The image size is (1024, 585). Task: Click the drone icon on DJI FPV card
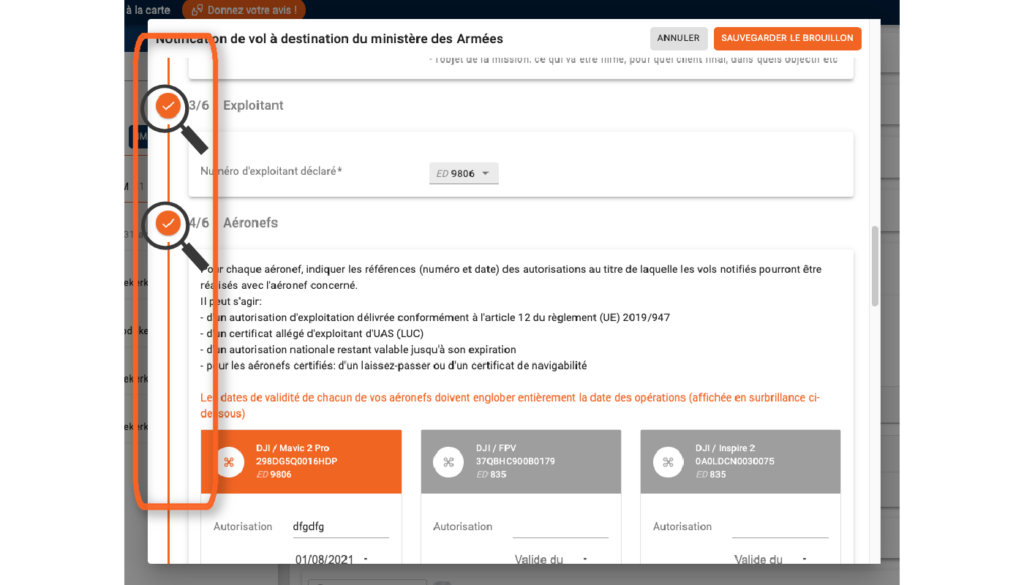[448, 462]
